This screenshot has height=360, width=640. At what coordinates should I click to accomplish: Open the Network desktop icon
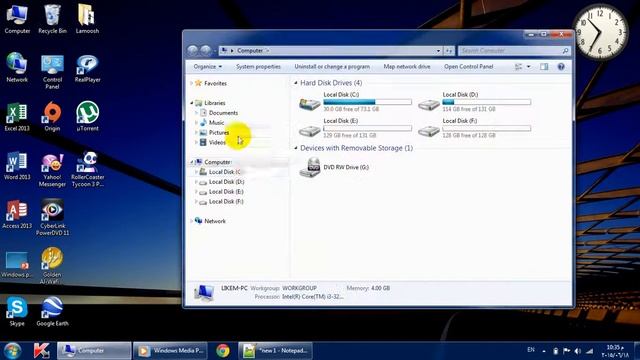click(17, 68)
